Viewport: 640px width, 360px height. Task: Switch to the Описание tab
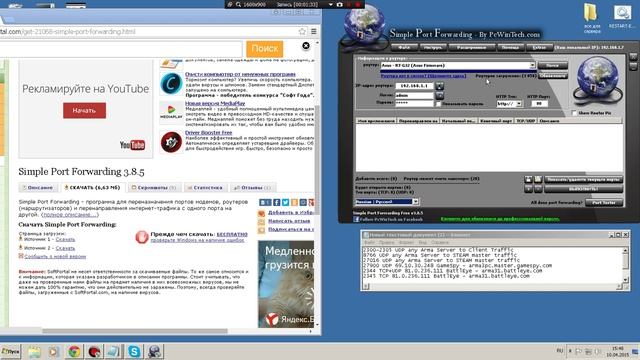click(x=38, y=188)
